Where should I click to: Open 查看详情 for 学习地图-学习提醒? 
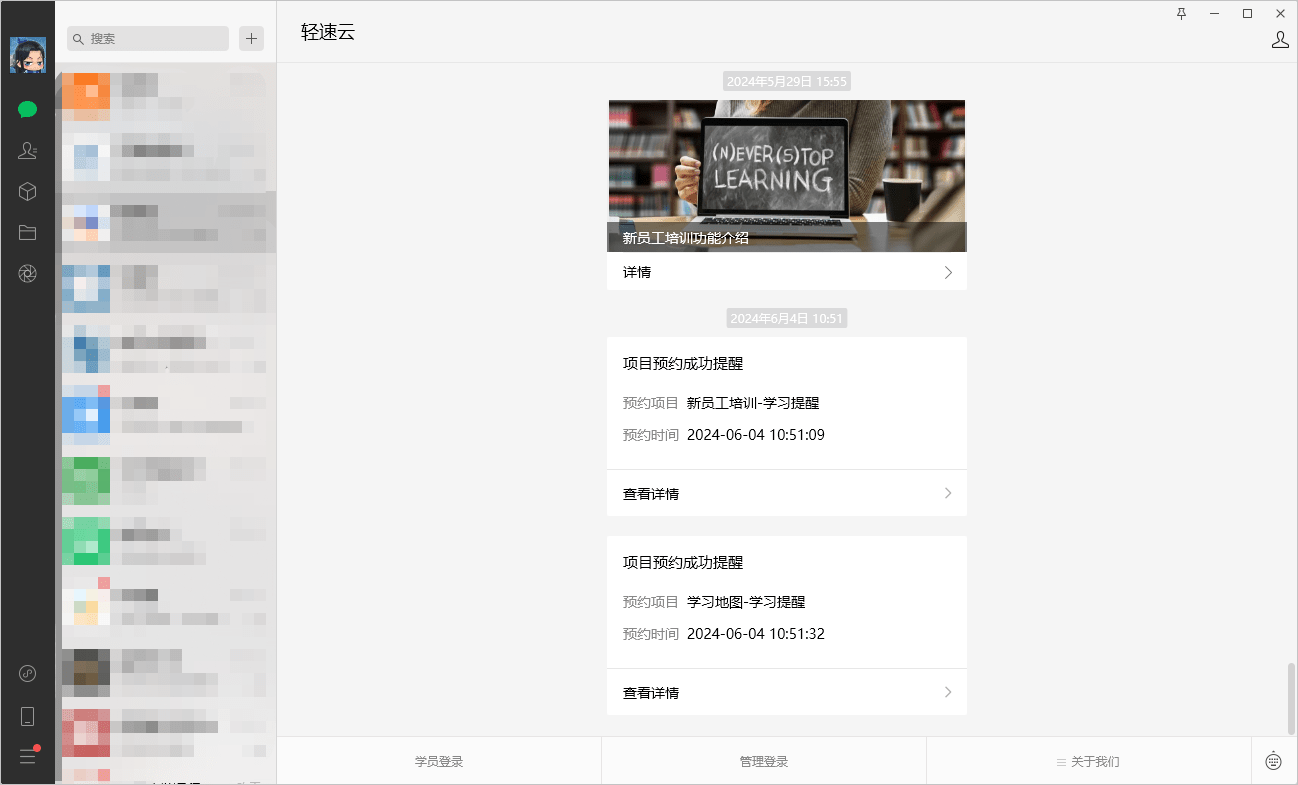(786, 692)
